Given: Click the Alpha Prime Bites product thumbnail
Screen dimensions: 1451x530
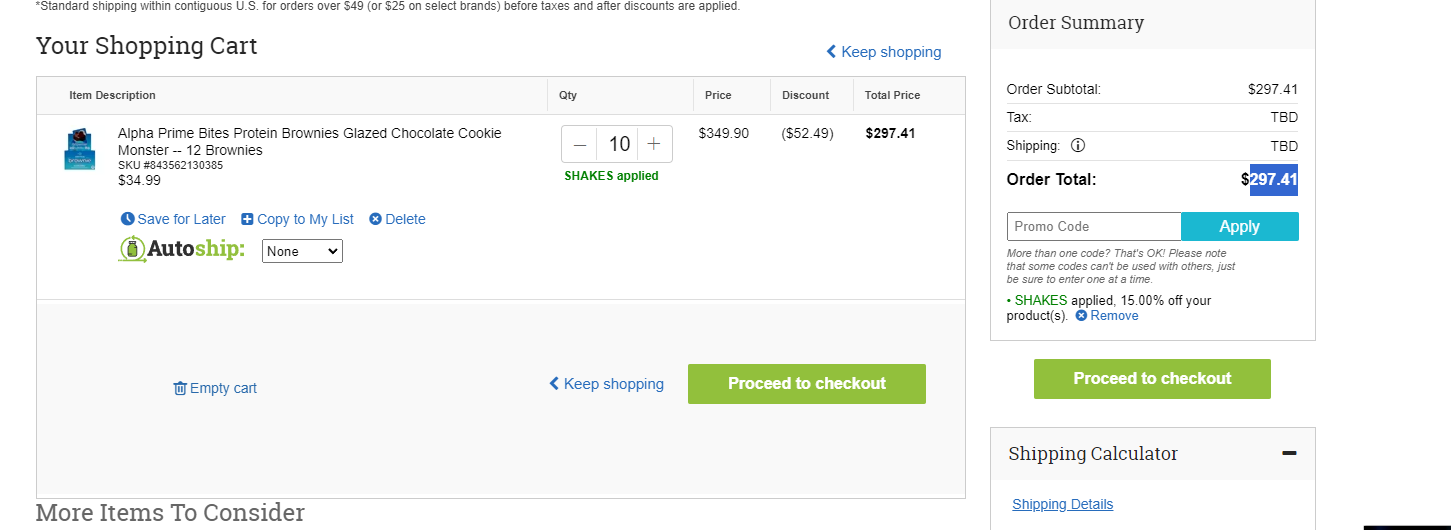Looking at the screenshot, I should (80, 149).
